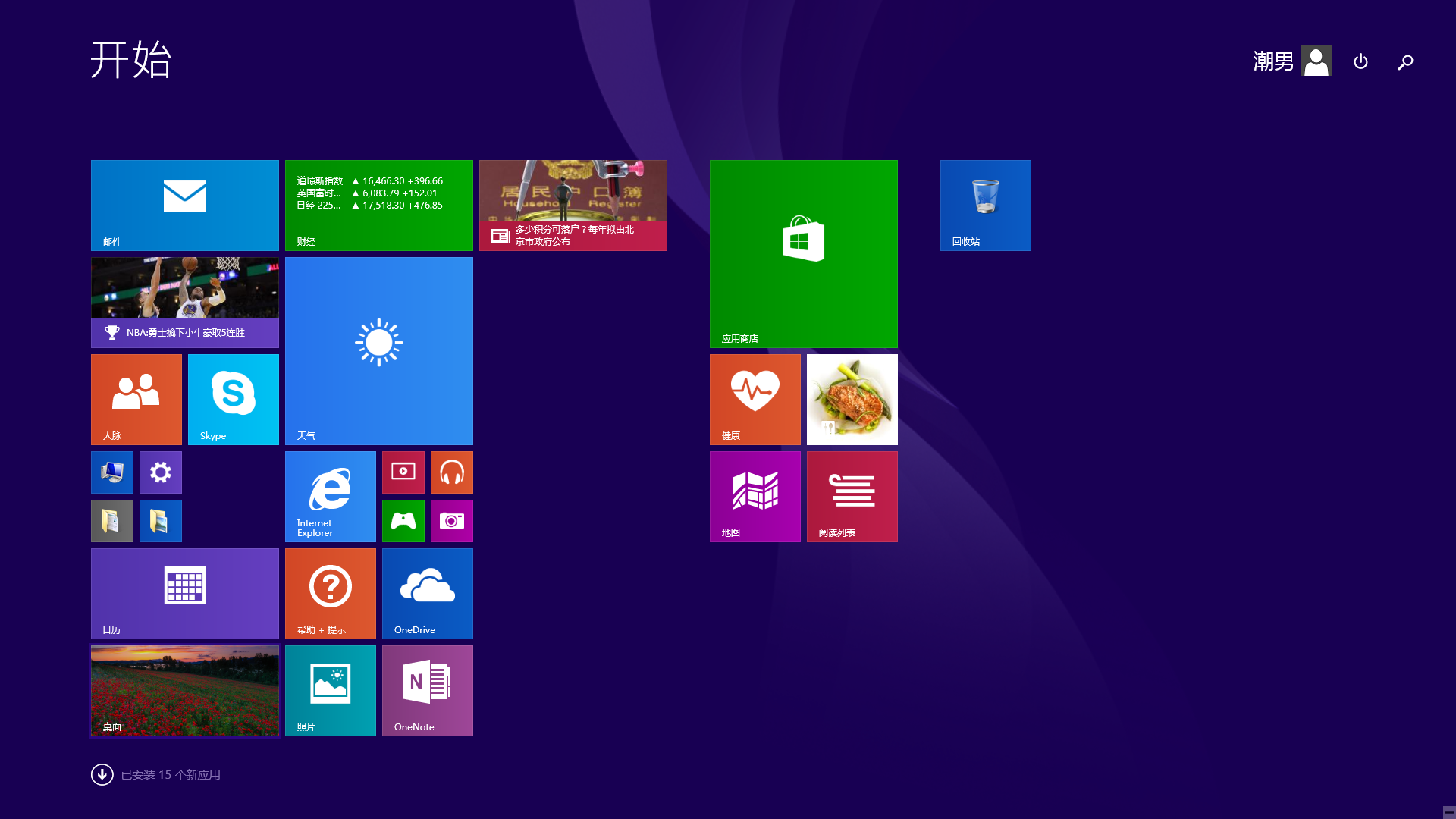Click the search magnifier button
The width and height of the screenshot is (1456, 819).
1405,61
